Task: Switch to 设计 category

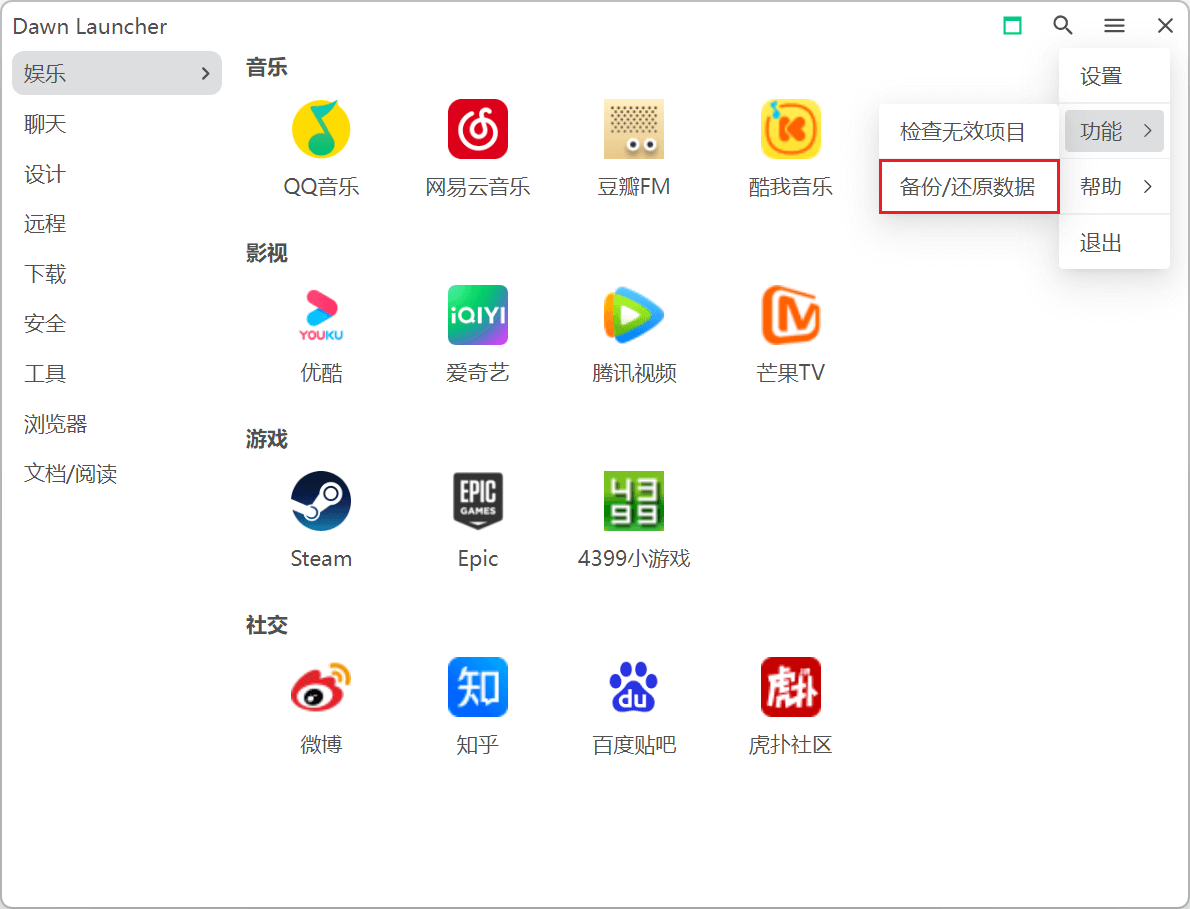Action: tap(117, 174)
